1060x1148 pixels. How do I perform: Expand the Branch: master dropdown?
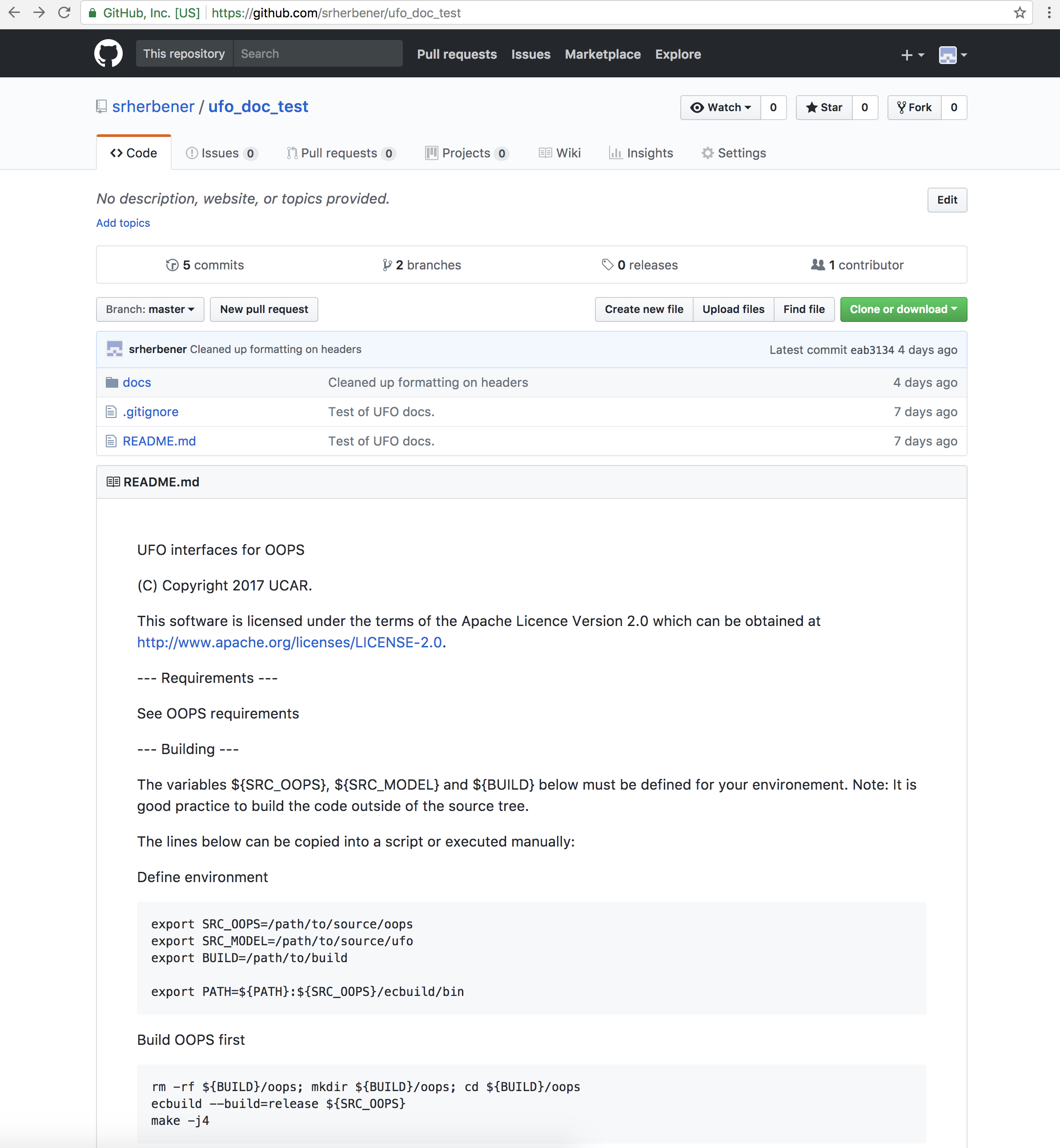[150, 309]
